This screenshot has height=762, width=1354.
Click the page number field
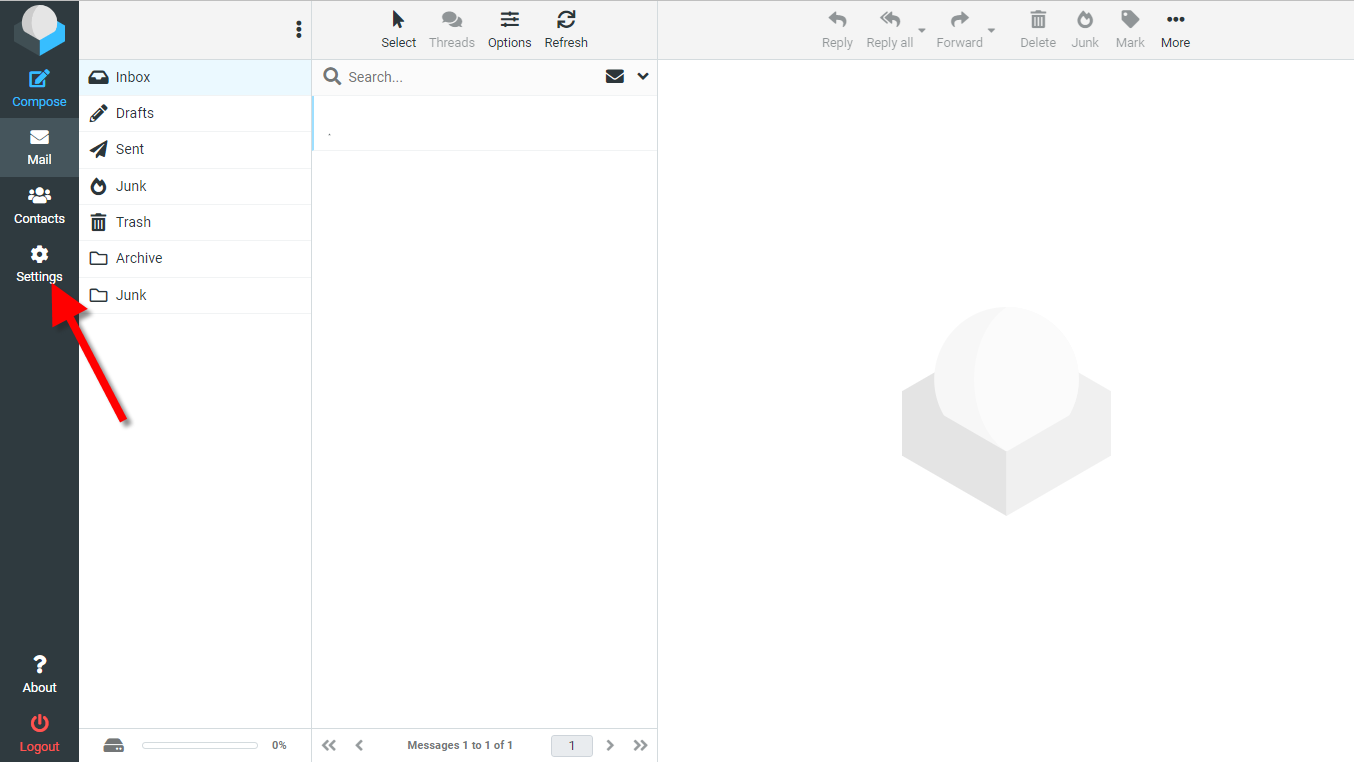(572, 745)
